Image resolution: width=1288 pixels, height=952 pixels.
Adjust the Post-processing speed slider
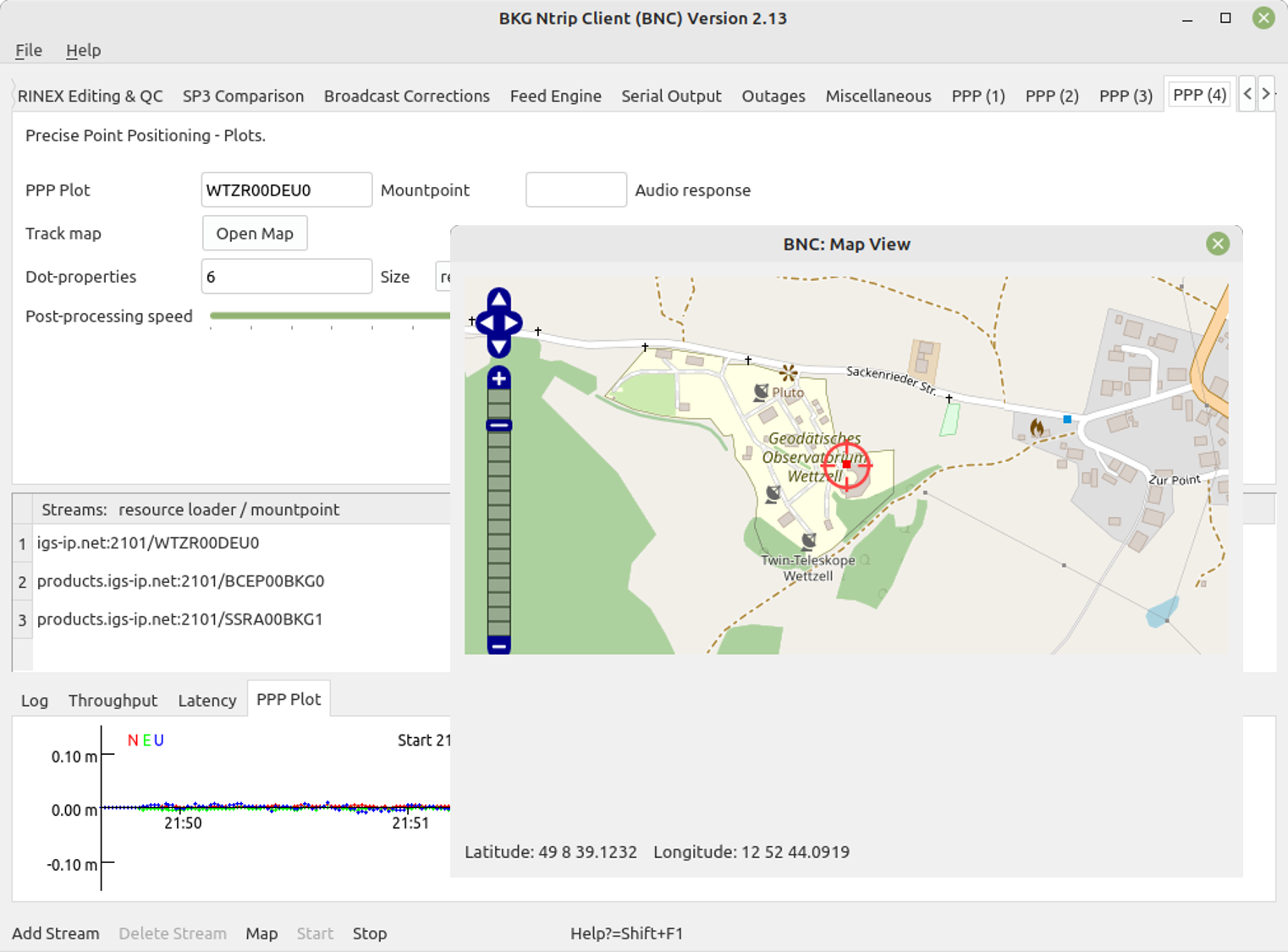(x=330, y=316)
